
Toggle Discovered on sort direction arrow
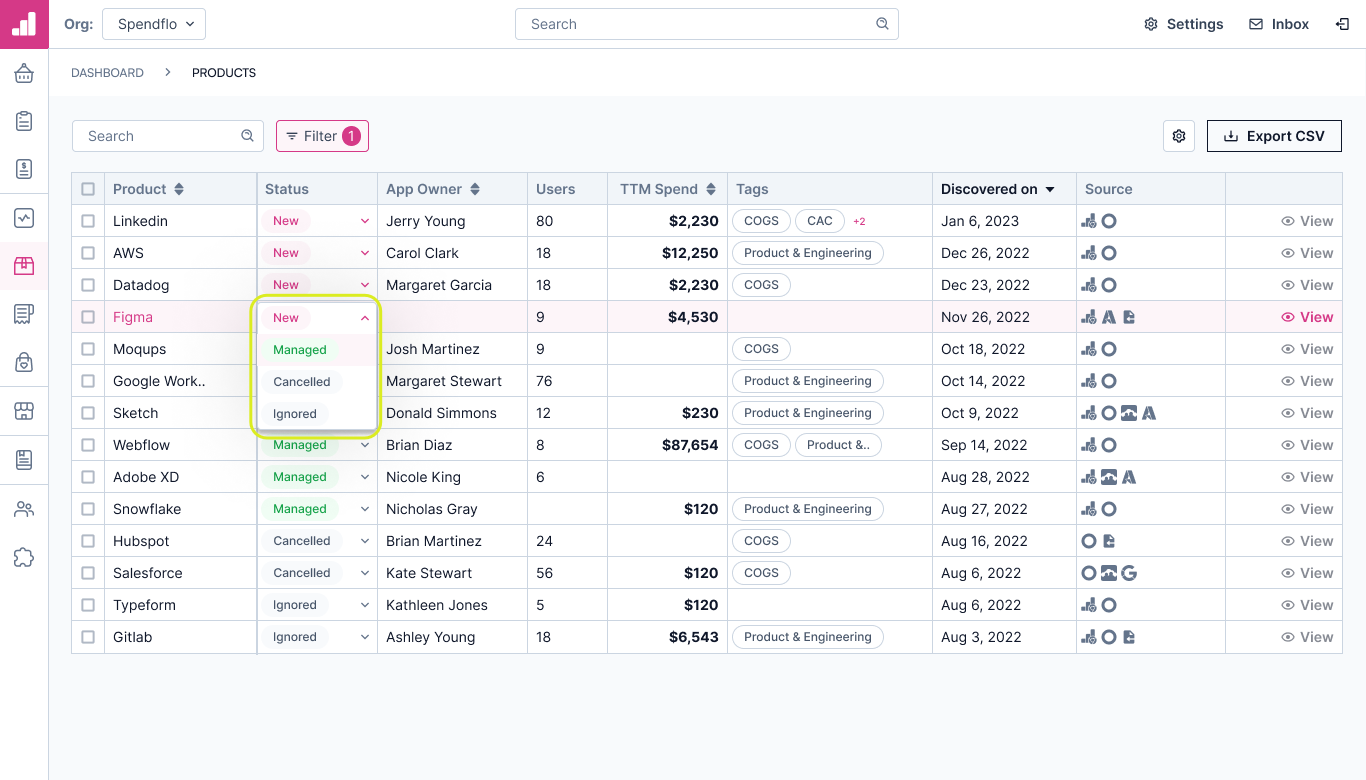point(1050,189)
